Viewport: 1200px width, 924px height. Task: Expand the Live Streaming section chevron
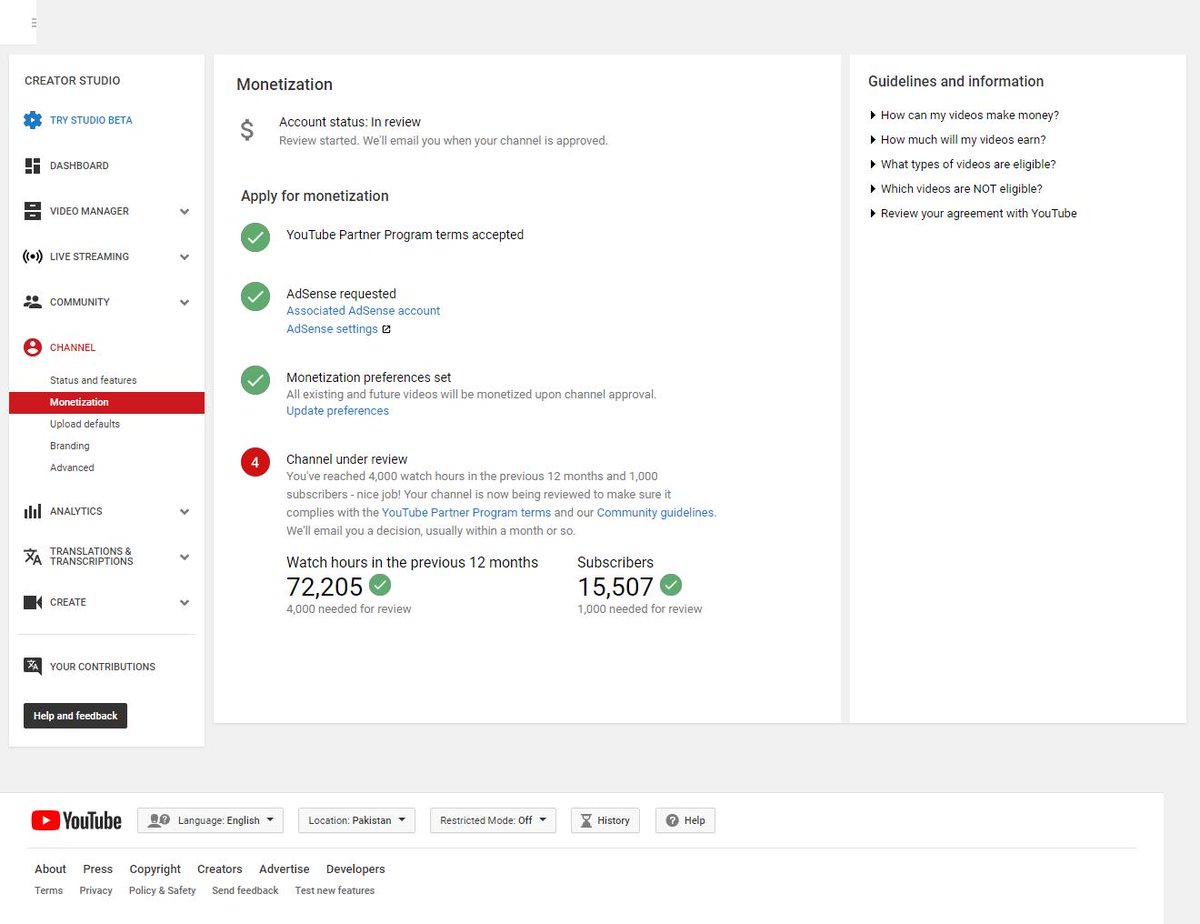click(184, 257)
